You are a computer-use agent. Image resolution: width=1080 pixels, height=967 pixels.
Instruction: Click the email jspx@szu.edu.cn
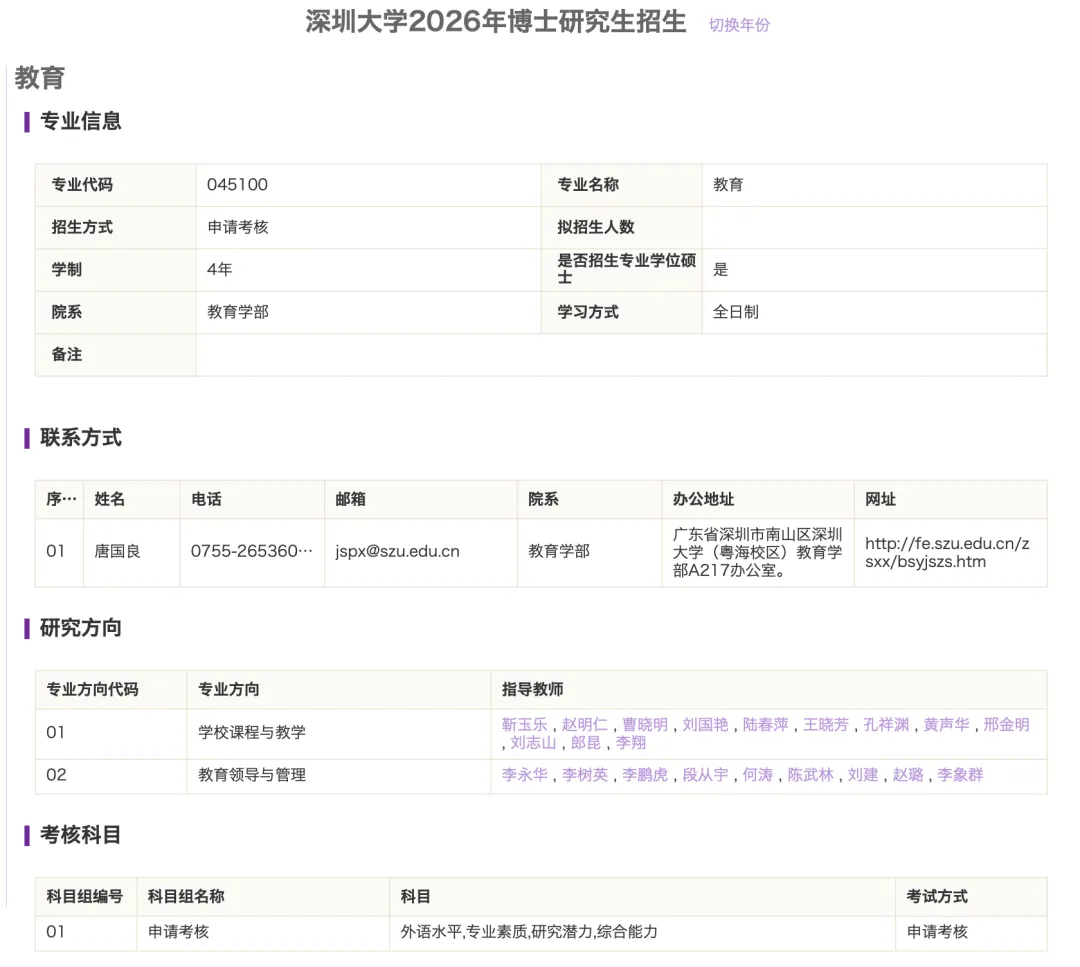click(397, 551)
